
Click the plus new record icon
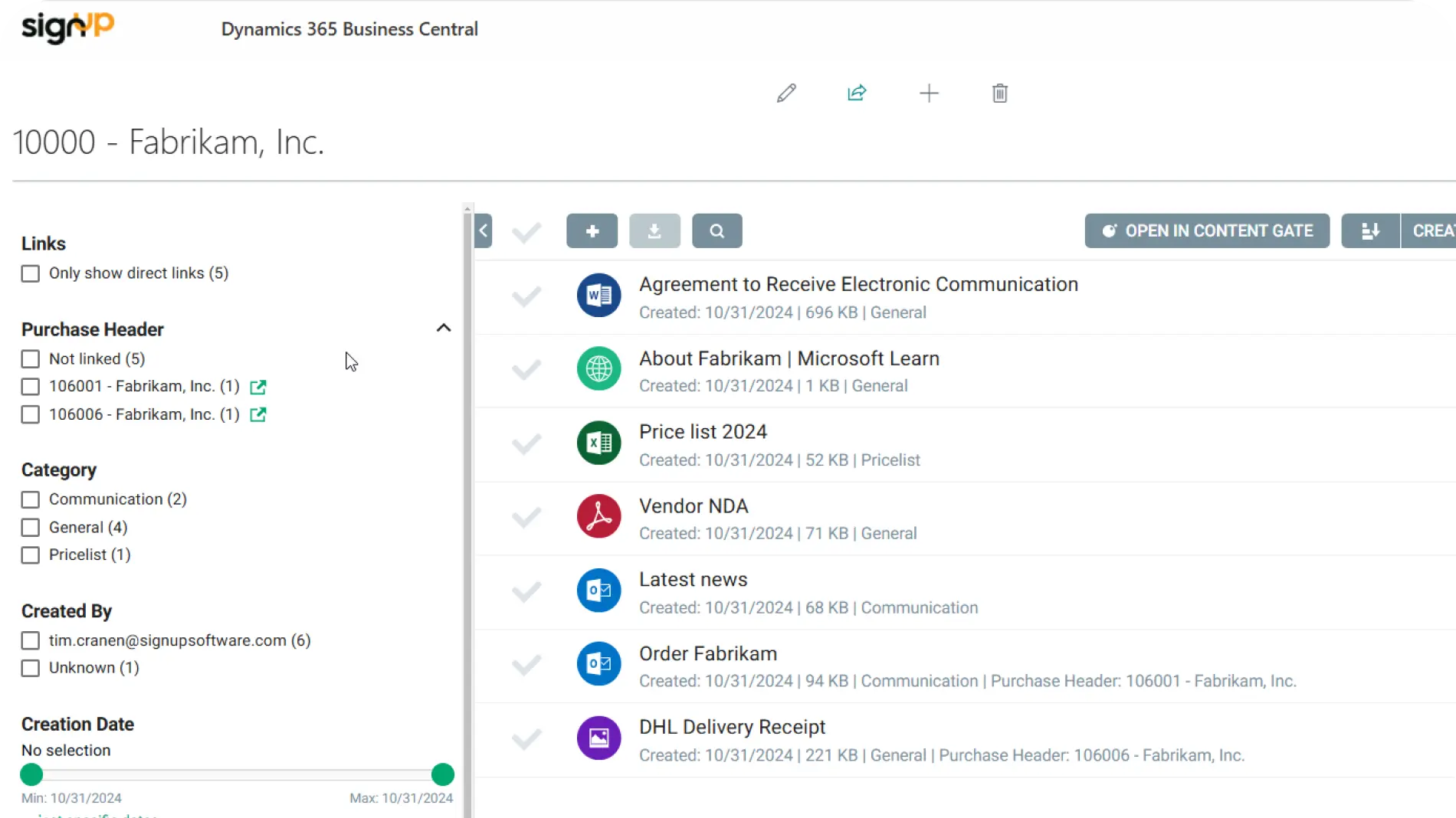(x=929, y=93)
